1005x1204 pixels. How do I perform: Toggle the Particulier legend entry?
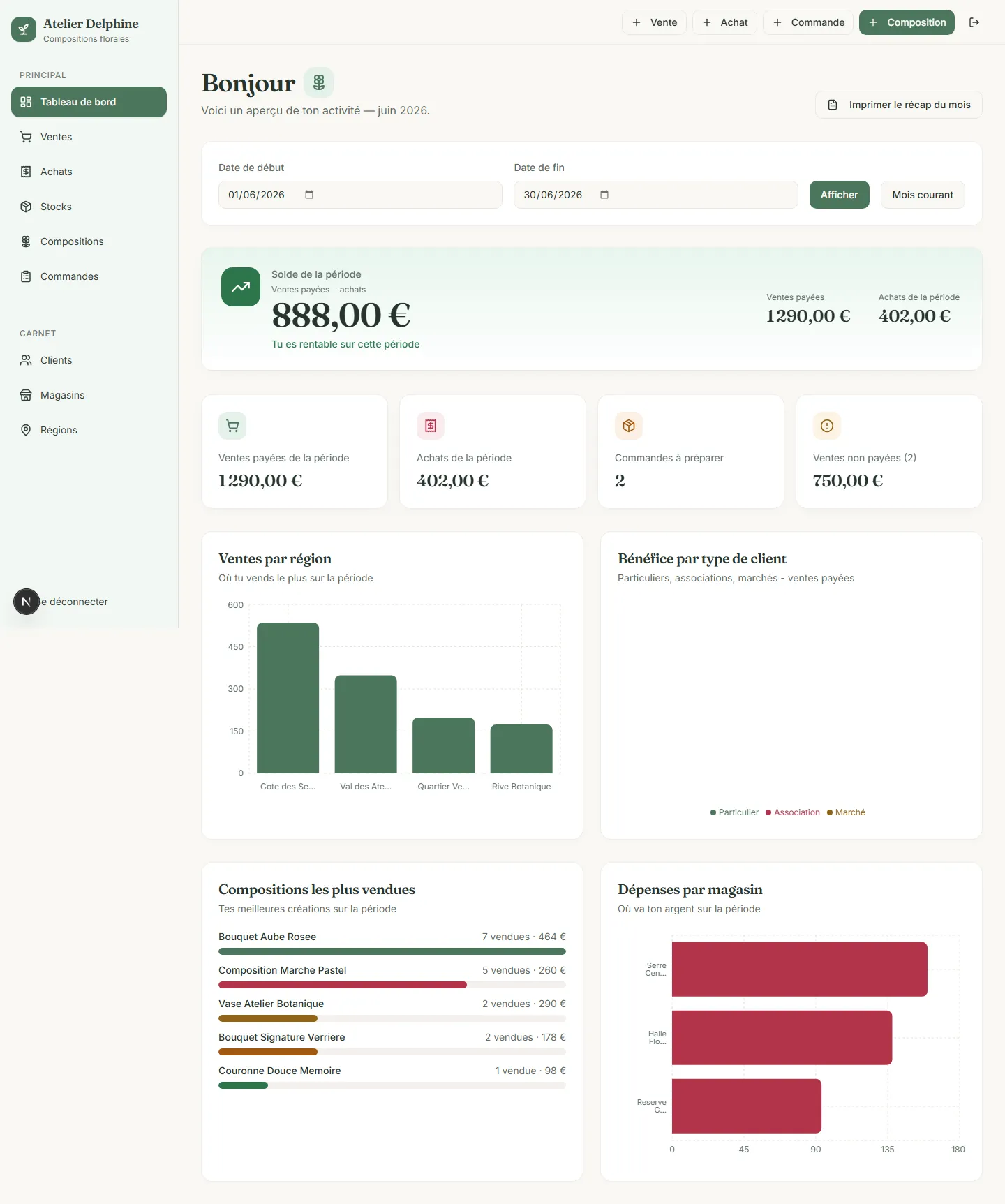734,812
